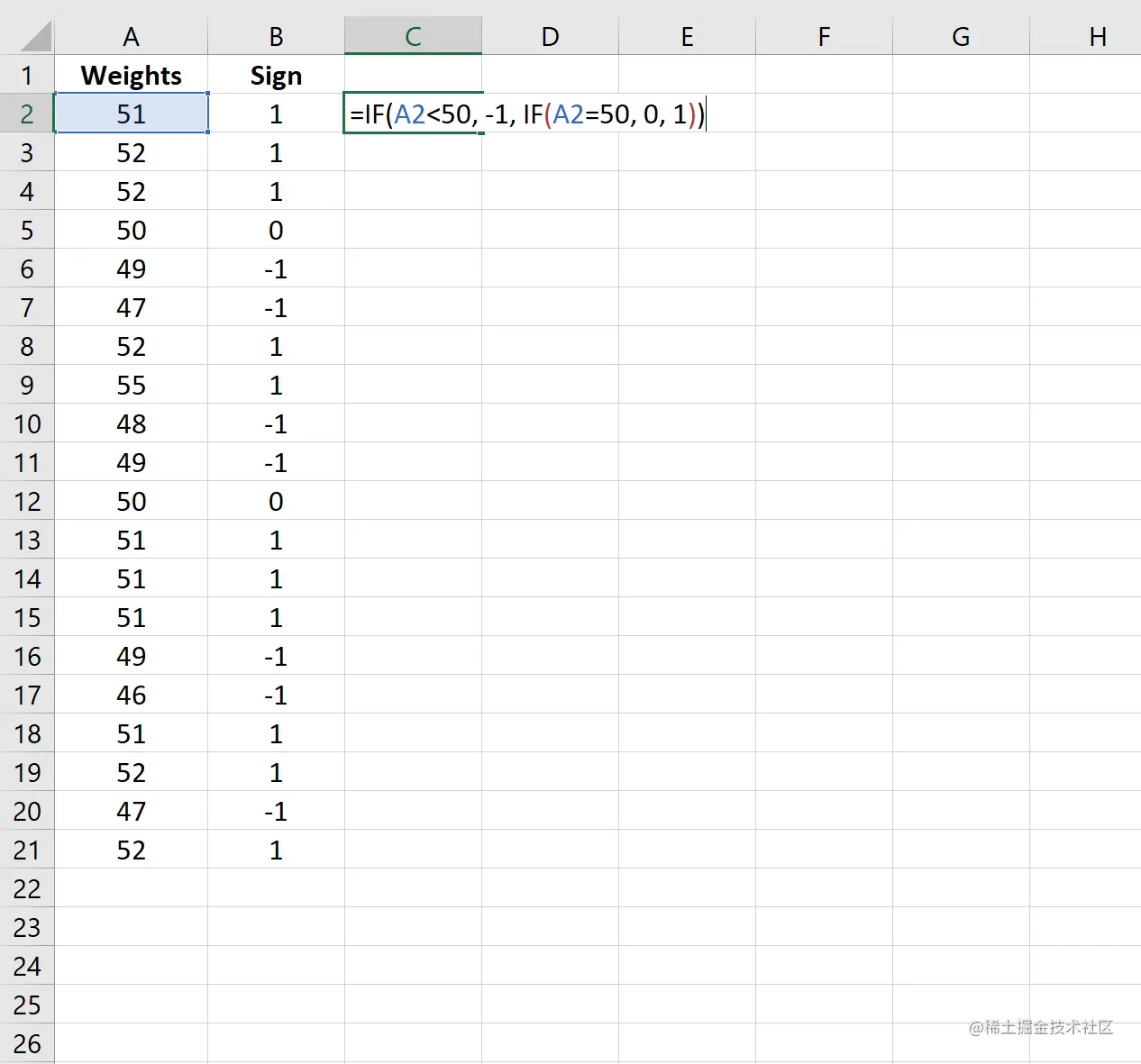Select the row 26 header
The image size is (1141, 1064).
pos(27,1043)
